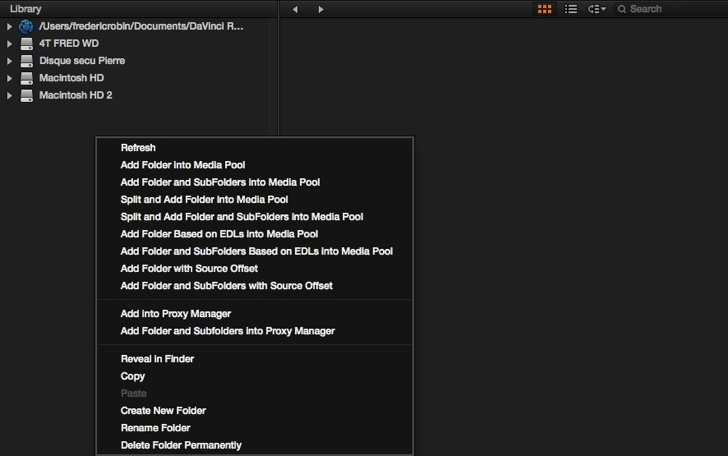Viewport: 728px width, 456px height.
Task: Click into the Search field
Action: coord(670,9)
